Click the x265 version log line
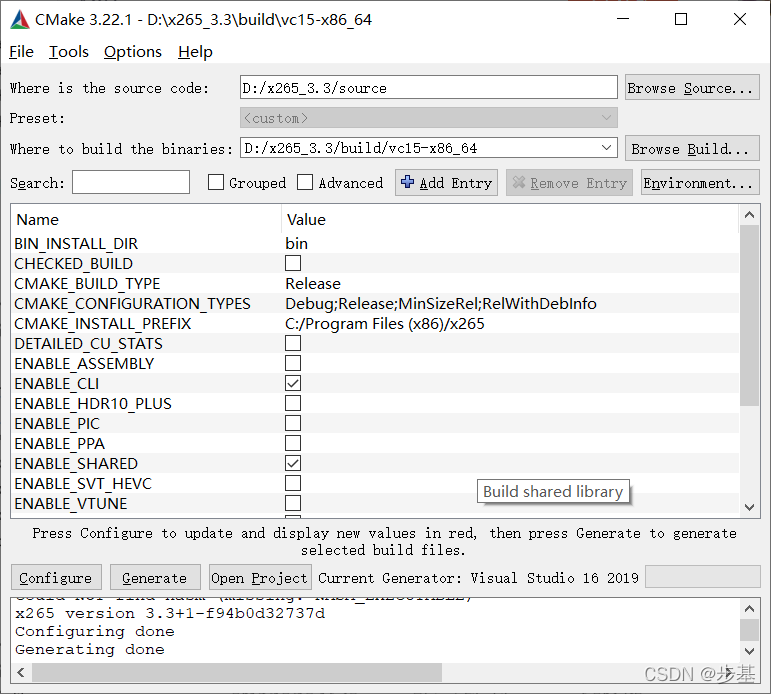The image size is (771, 694). (170, 613)
